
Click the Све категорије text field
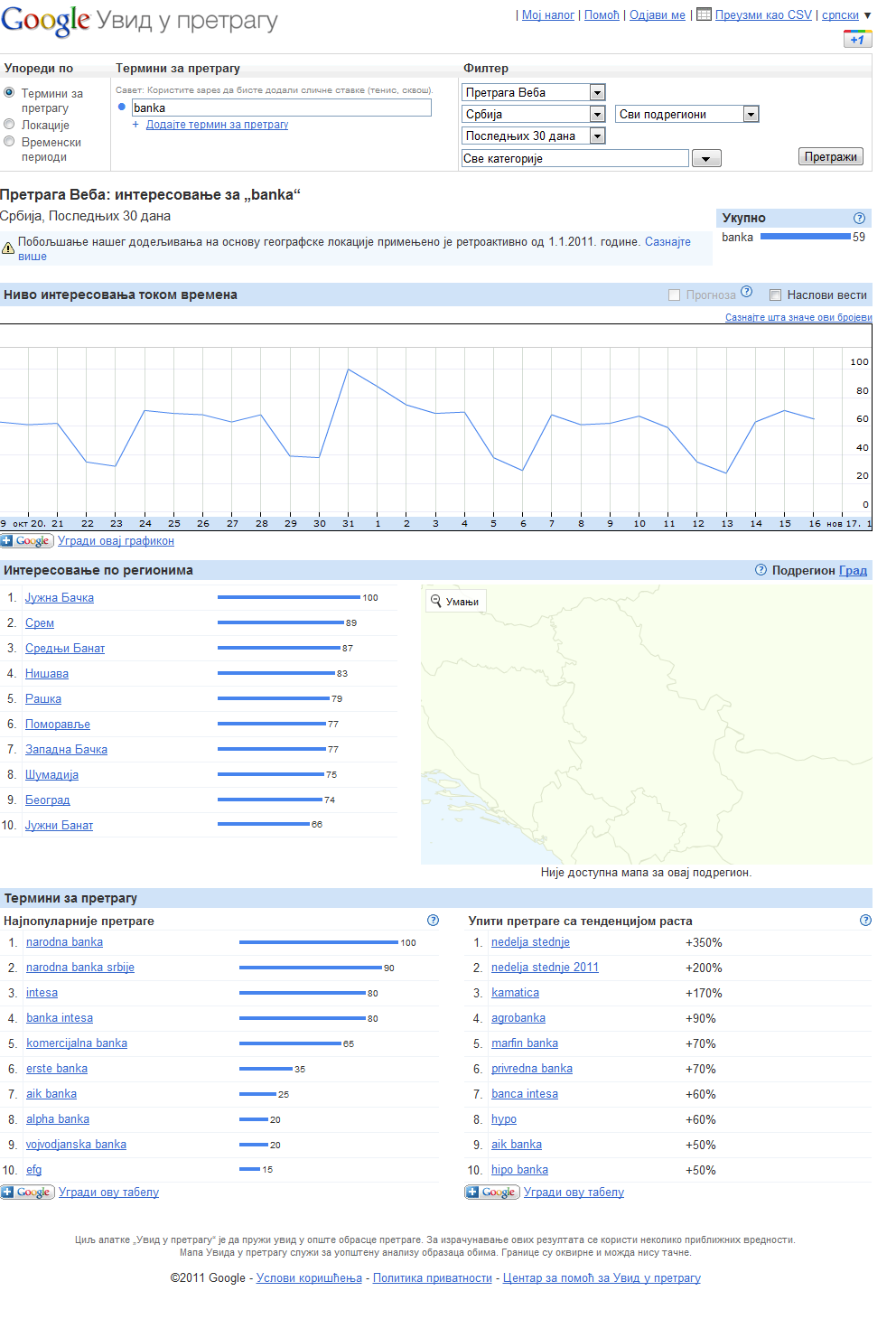click(575, 158)
